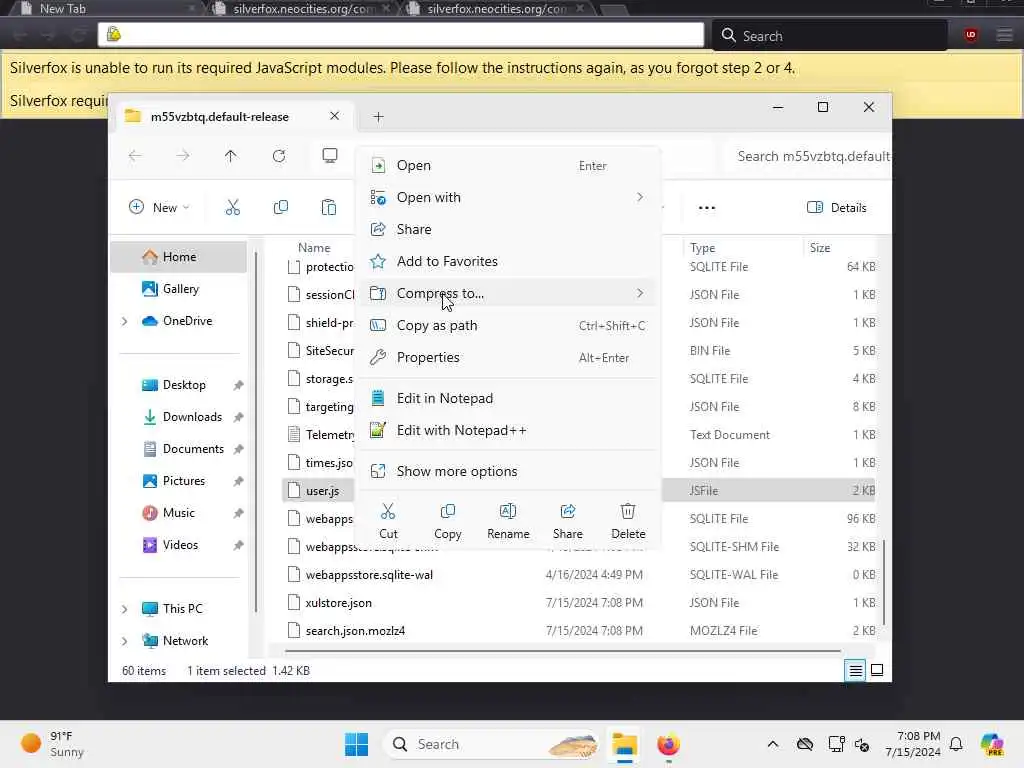Choose Edit in Notepad
This screenshot has height=768, width=1024.
tap(508, 398)
